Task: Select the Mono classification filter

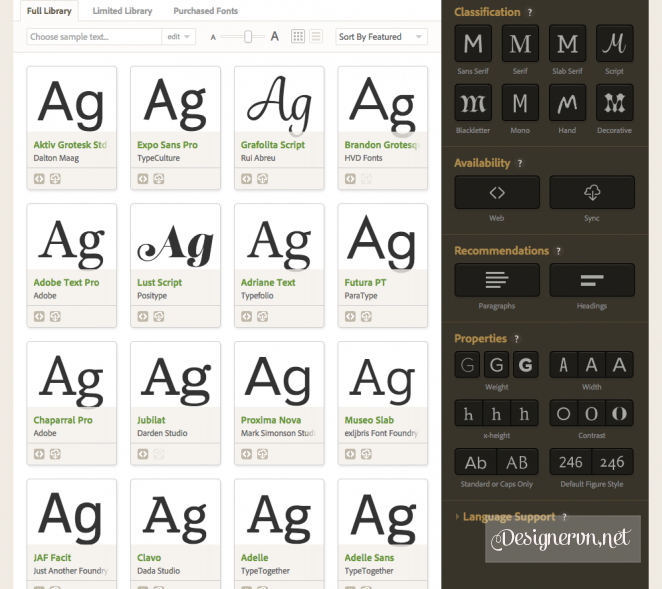Action: tap(520, 103)
